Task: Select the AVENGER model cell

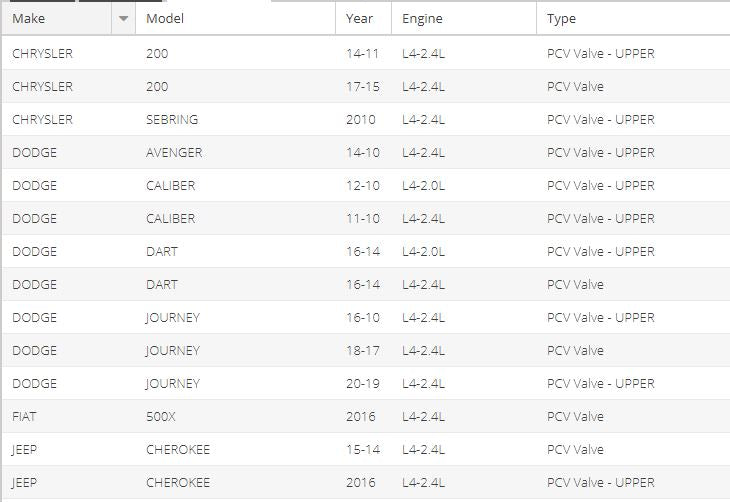Action: pos(174,152)
